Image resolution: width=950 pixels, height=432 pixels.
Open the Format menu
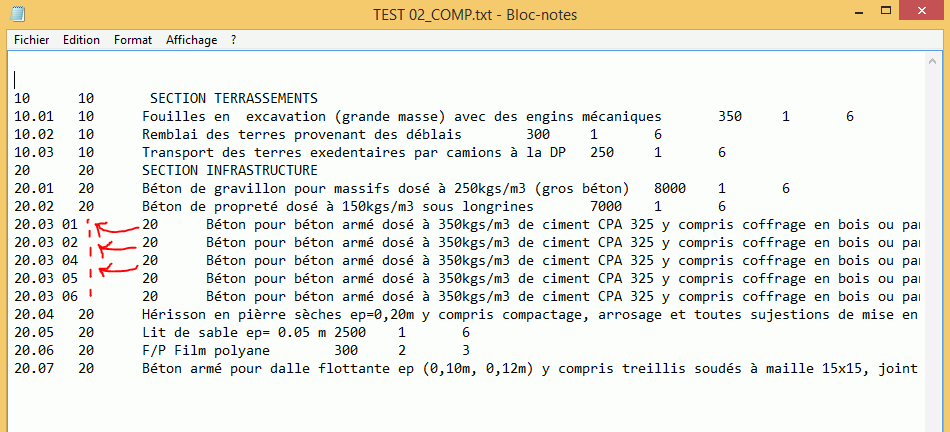[x=133, y=40]
